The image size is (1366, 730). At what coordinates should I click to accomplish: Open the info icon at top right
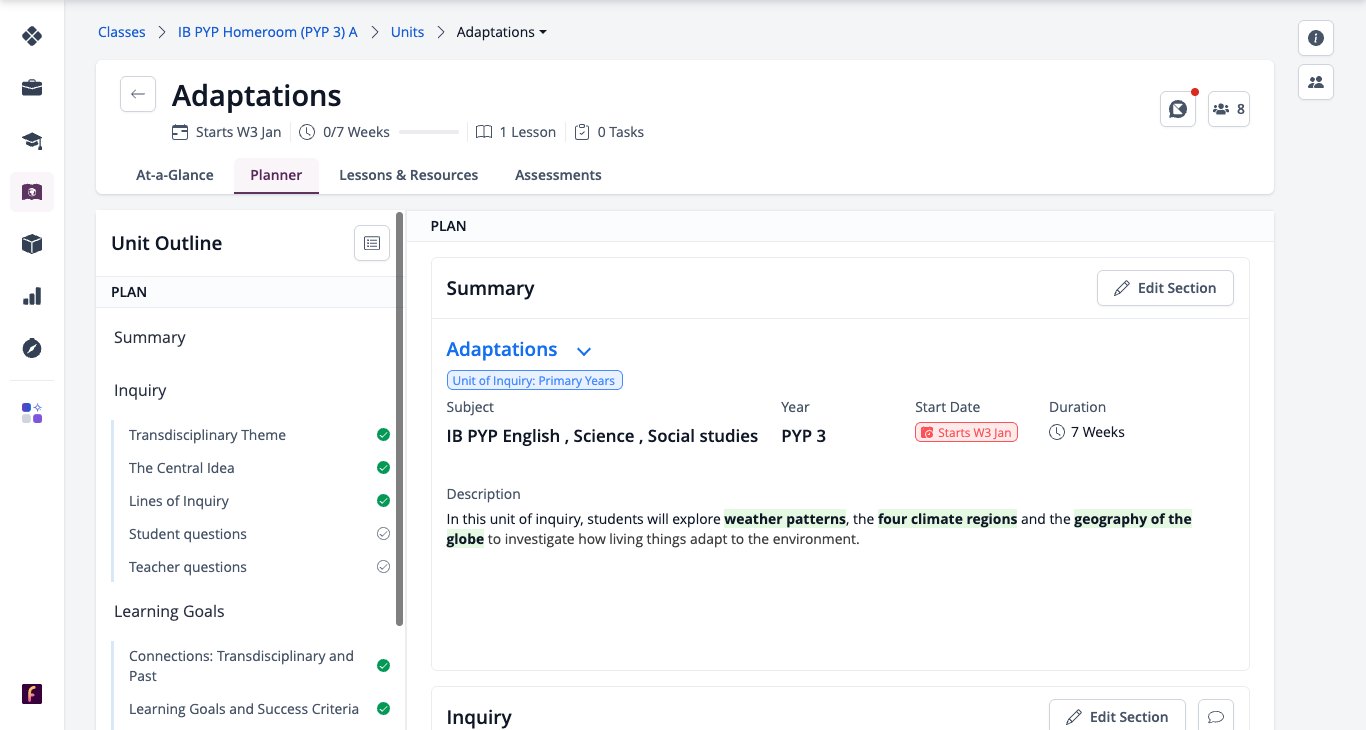tap(1316, 38)
